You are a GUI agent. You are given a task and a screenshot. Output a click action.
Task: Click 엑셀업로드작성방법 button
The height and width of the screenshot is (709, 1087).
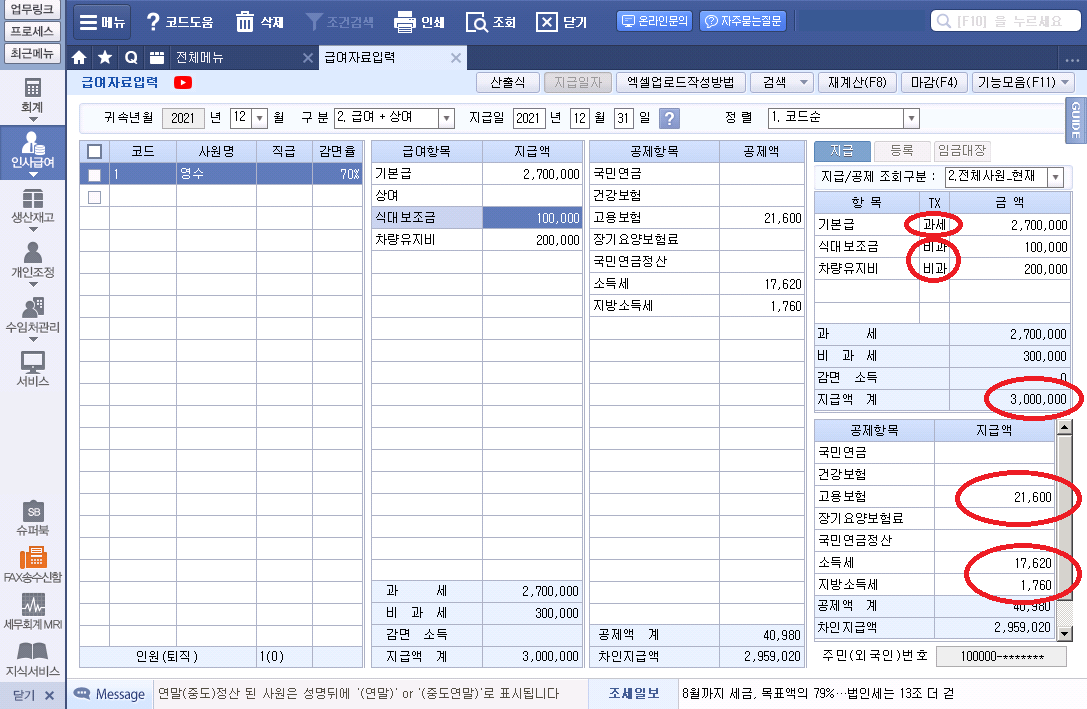click(681, 82)
